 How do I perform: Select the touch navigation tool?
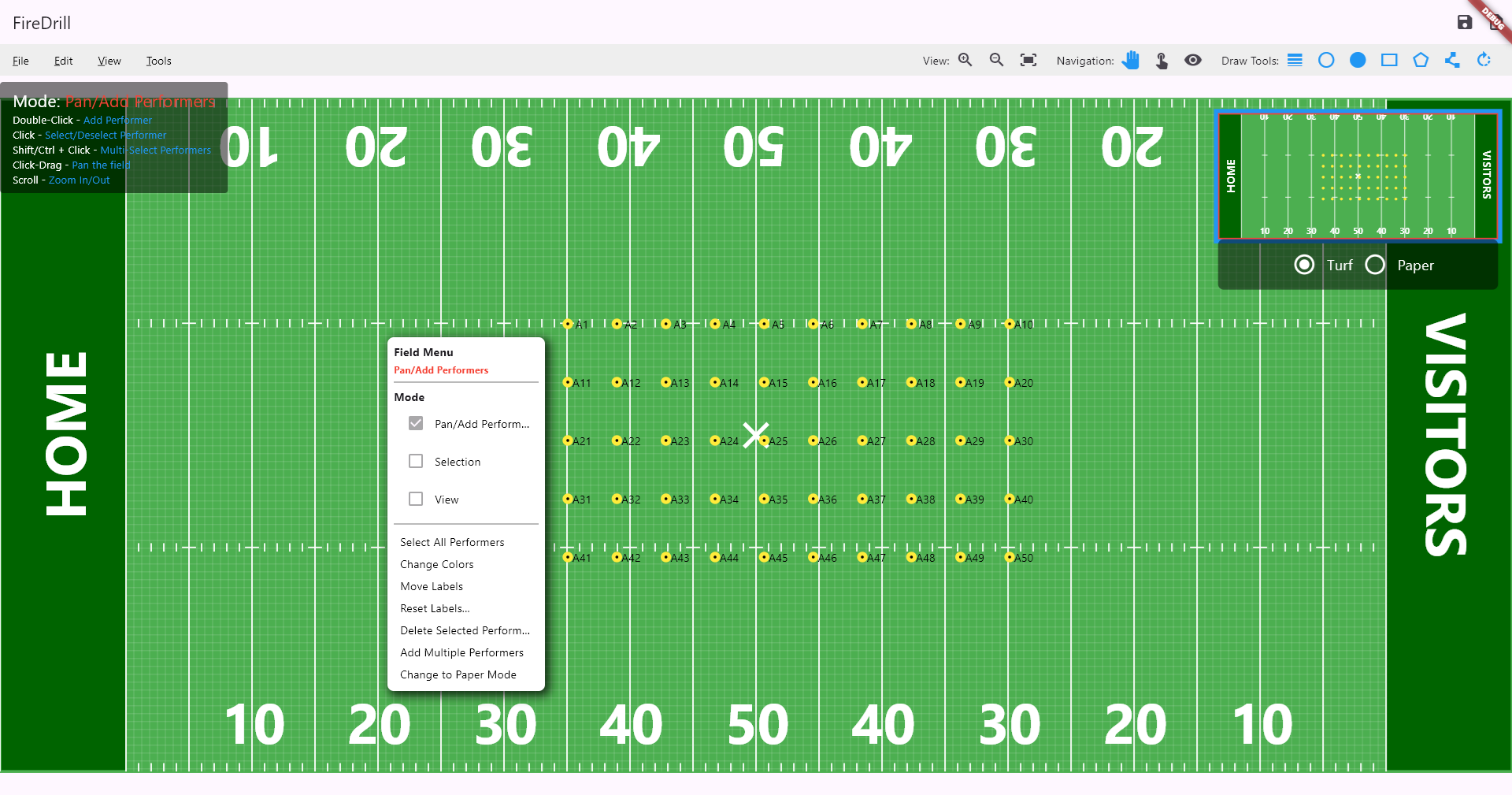point(1162,60)
